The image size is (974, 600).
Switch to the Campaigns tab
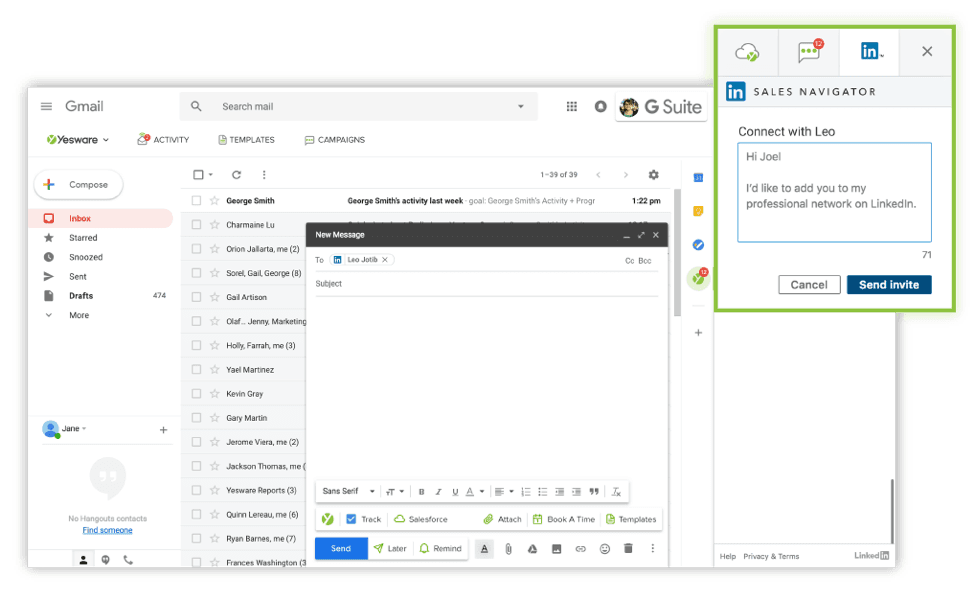pyautogui.click(x=335, y=140)
